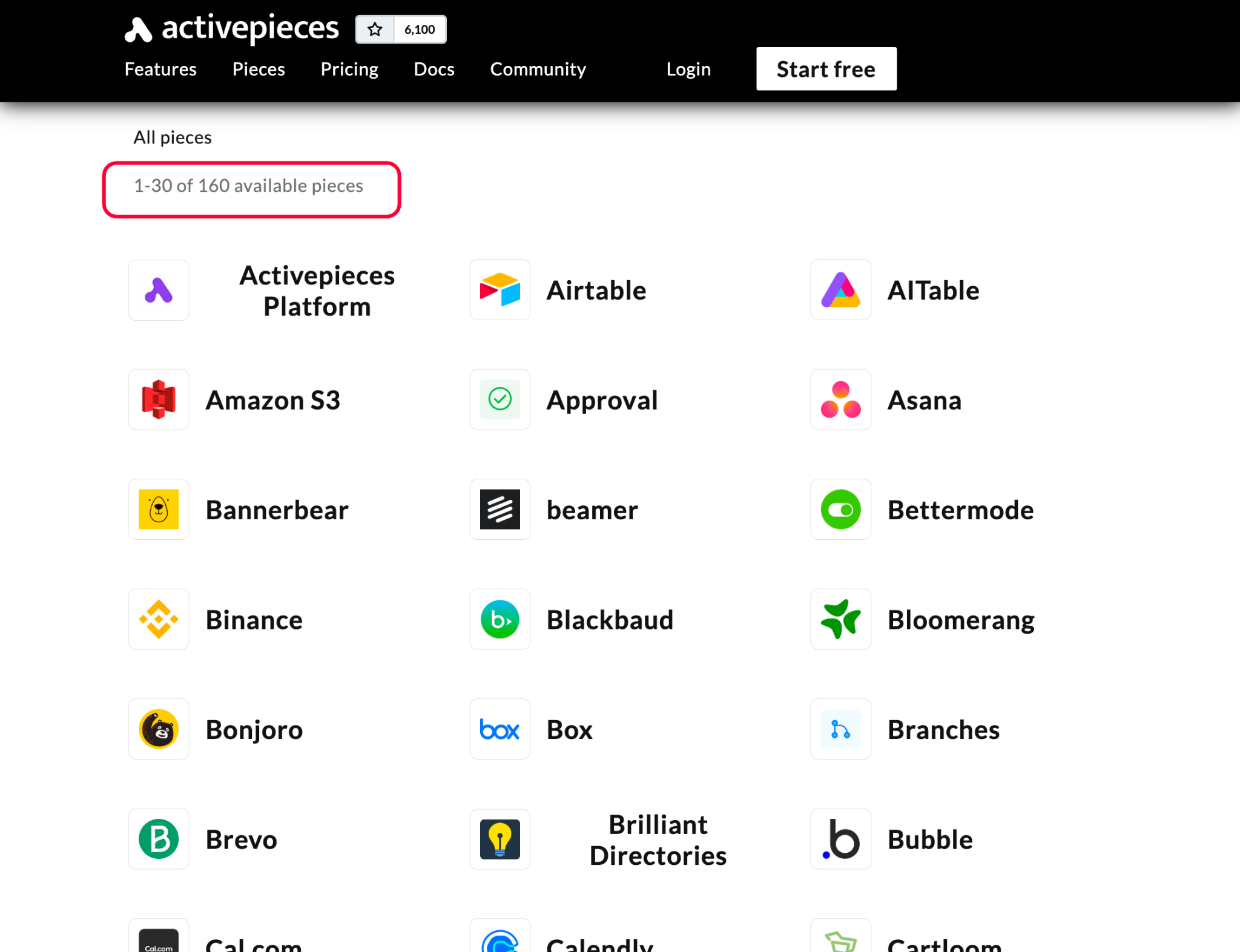Image resolution: width=1240 pixels, height=952 pixels.
Task: Expand the Pricing page options
Action: pyautogui.click(x=349, y=69)
